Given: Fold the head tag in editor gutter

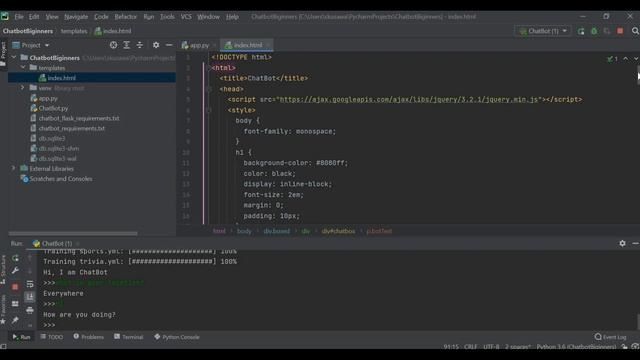Looking at the screenshot, I should coord(209,89).
